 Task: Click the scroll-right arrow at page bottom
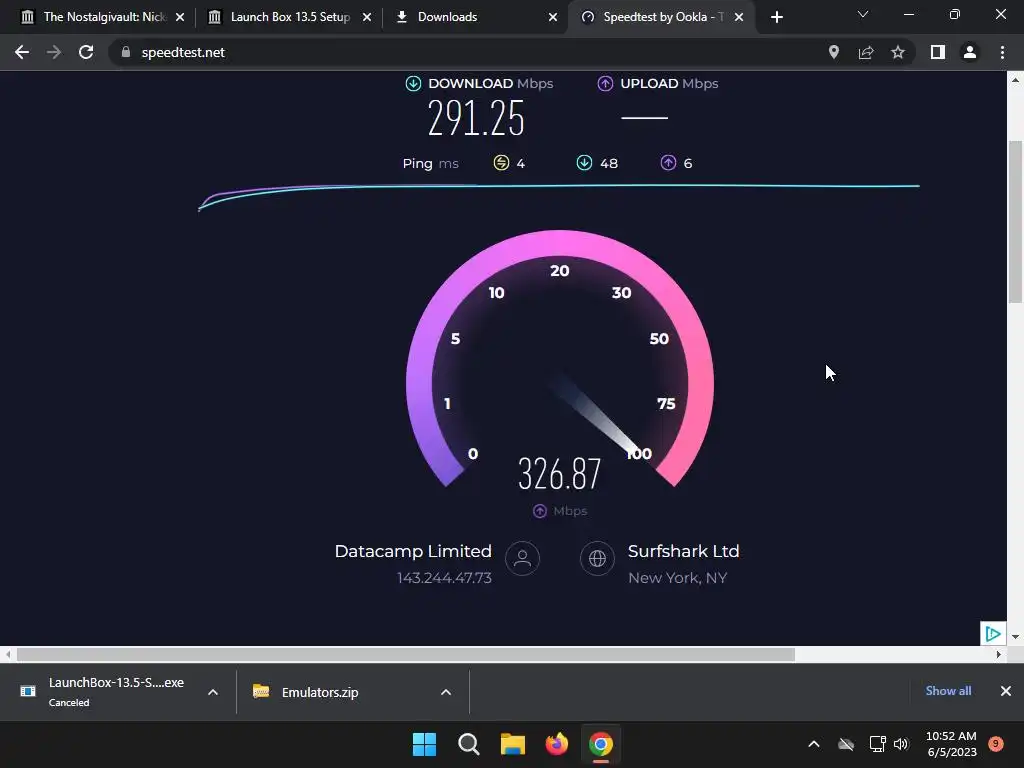point(998,654)
